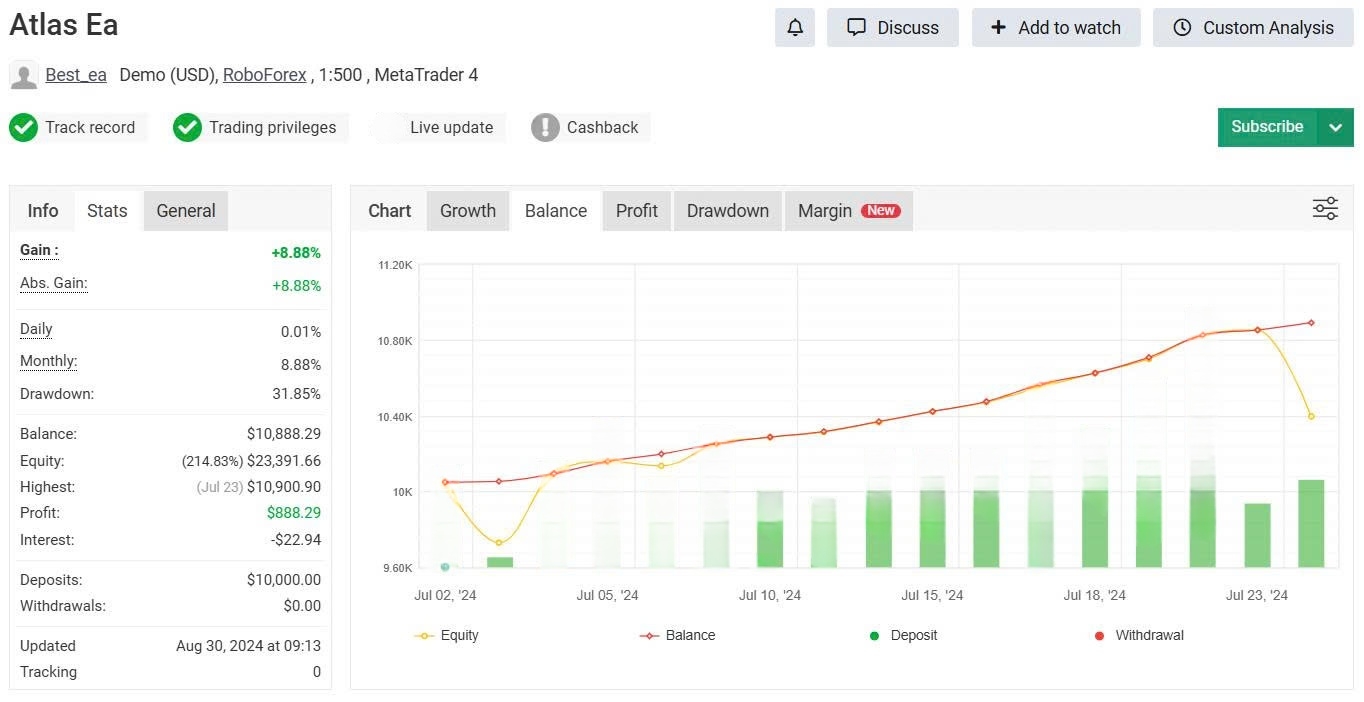Screen dimensions: 1364x702
Task: Select the General tab in info panel
Action: click(186, 211)
